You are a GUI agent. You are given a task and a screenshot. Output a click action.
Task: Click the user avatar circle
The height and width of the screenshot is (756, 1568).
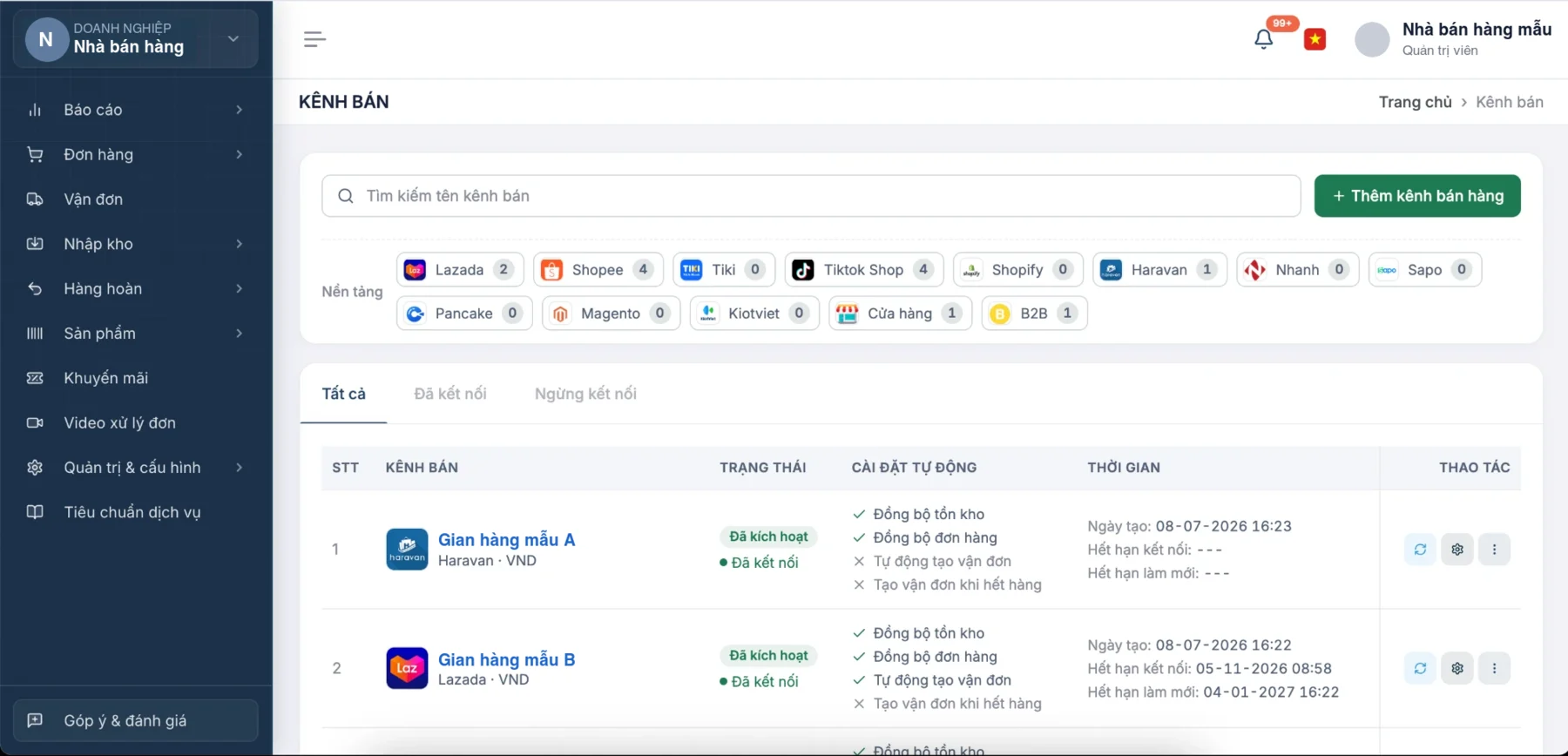point(1372,39)
